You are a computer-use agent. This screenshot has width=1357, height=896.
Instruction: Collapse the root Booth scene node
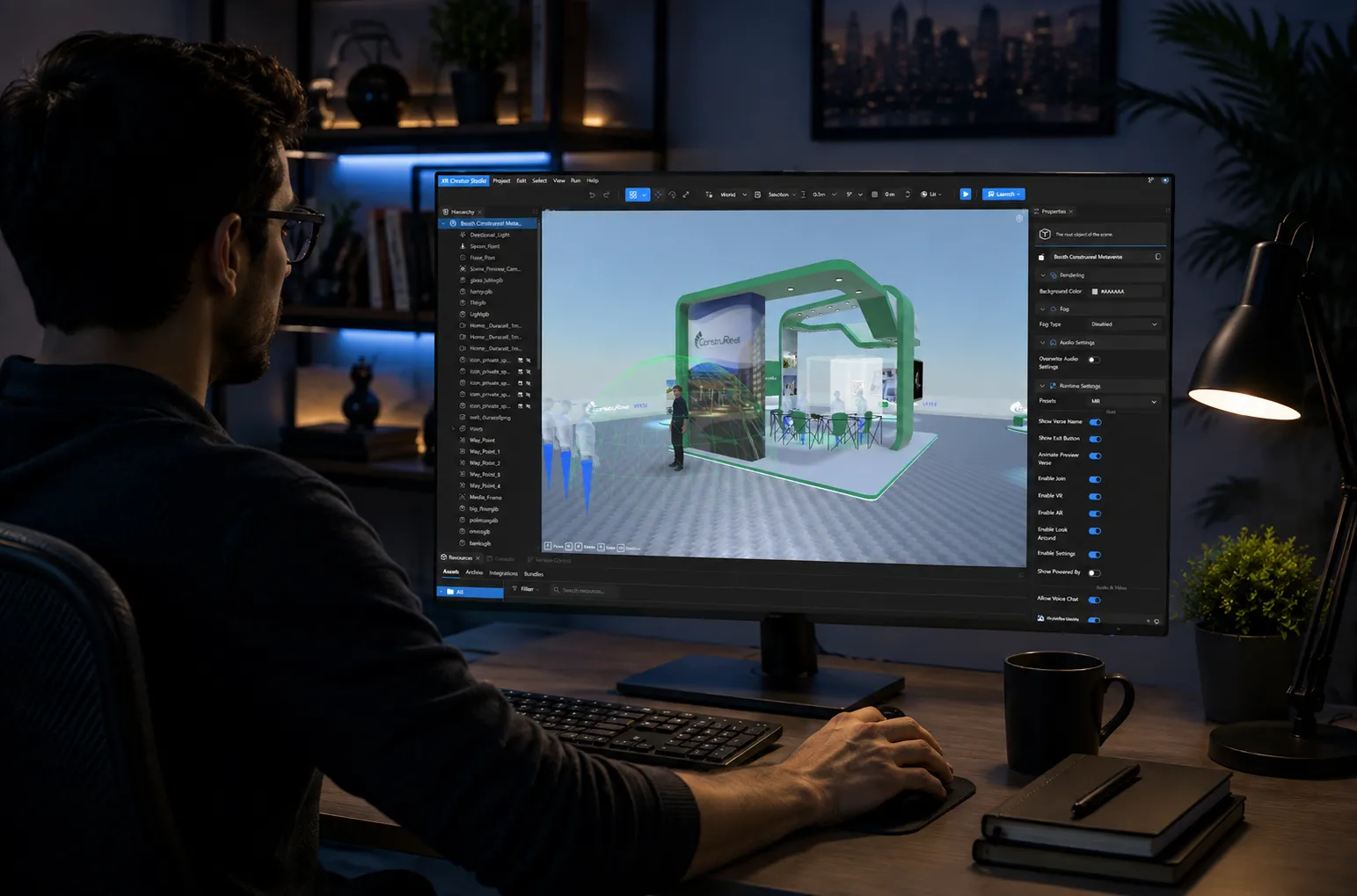(x=444, y=223)
